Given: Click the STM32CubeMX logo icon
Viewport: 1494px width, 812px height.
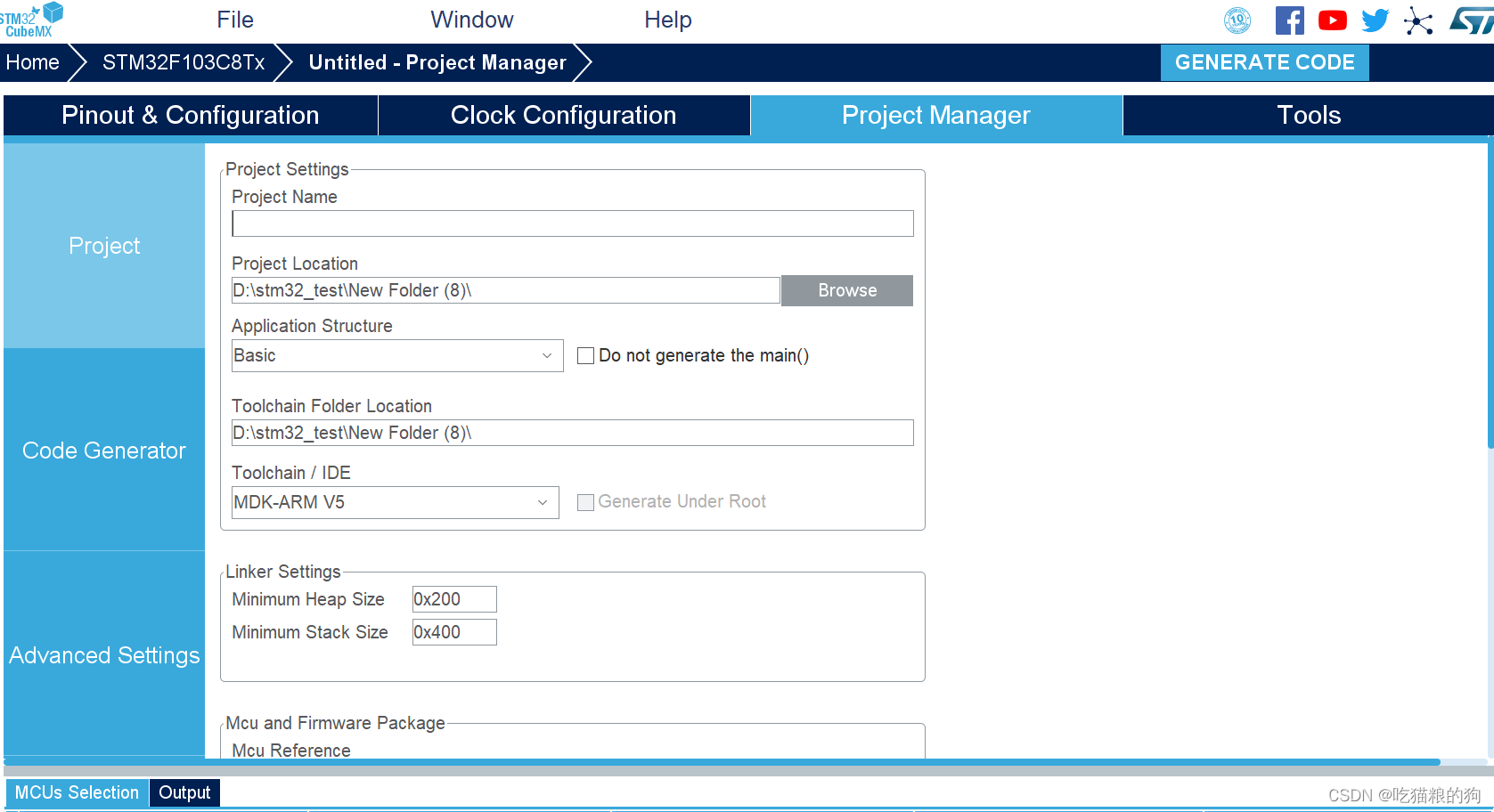Looking at the screenshot, I should point(32,20).
